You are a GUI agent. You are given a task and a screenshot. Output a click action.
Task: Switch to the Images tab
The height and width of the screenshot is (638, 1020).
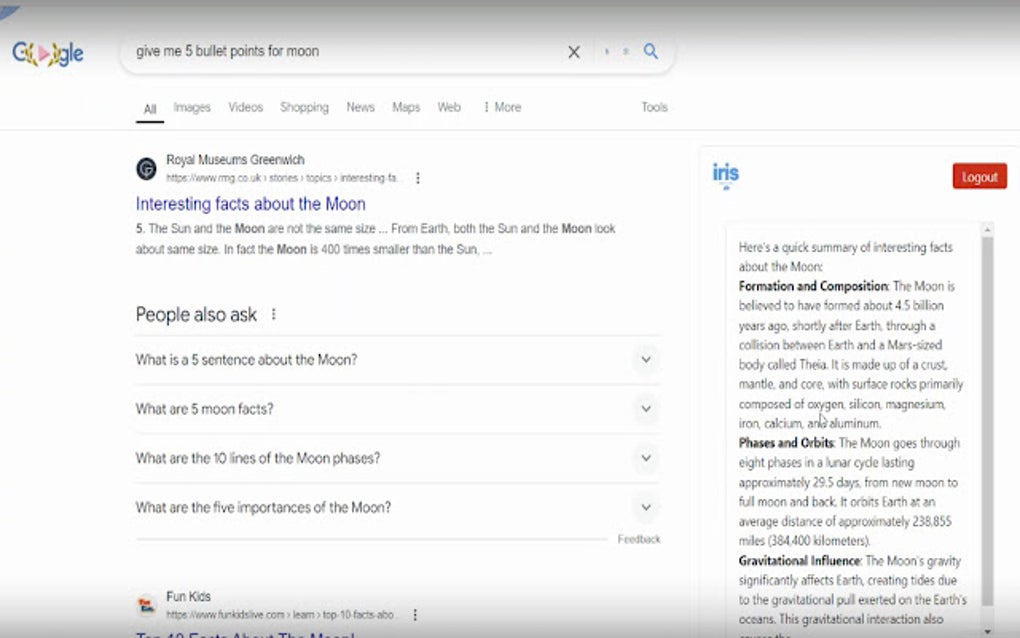[x=192, y=107]
